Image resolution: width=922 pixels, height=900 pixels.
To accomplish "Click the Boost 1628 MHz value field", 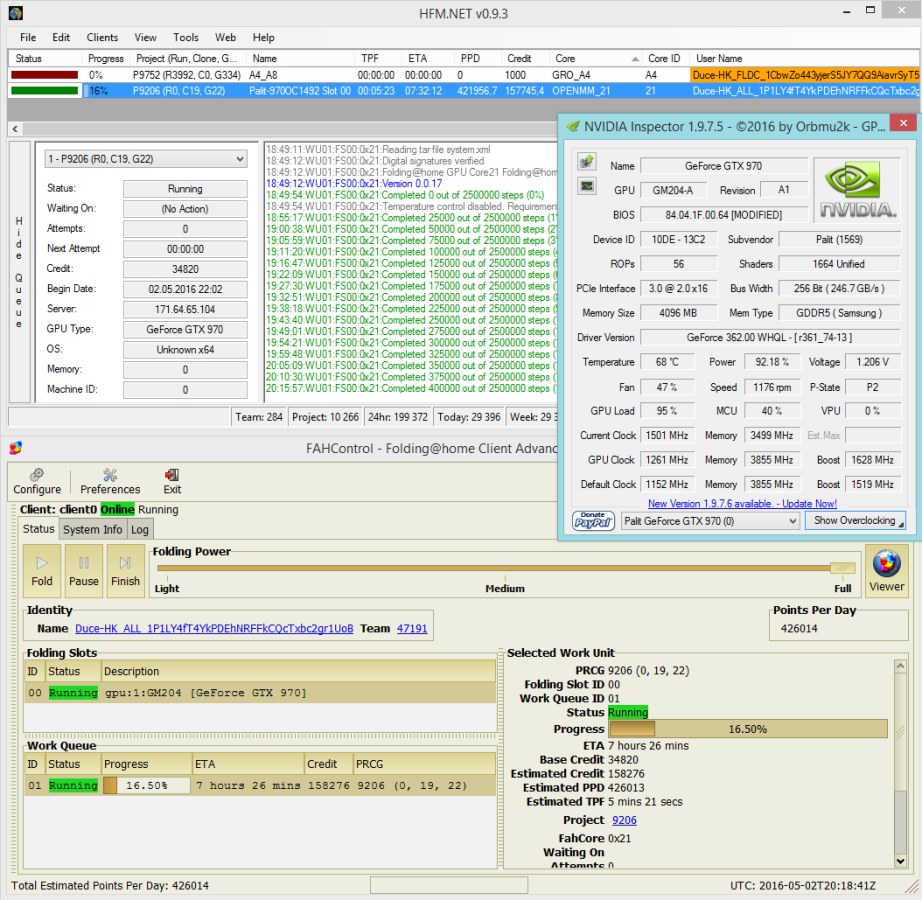I will point(873,460).
